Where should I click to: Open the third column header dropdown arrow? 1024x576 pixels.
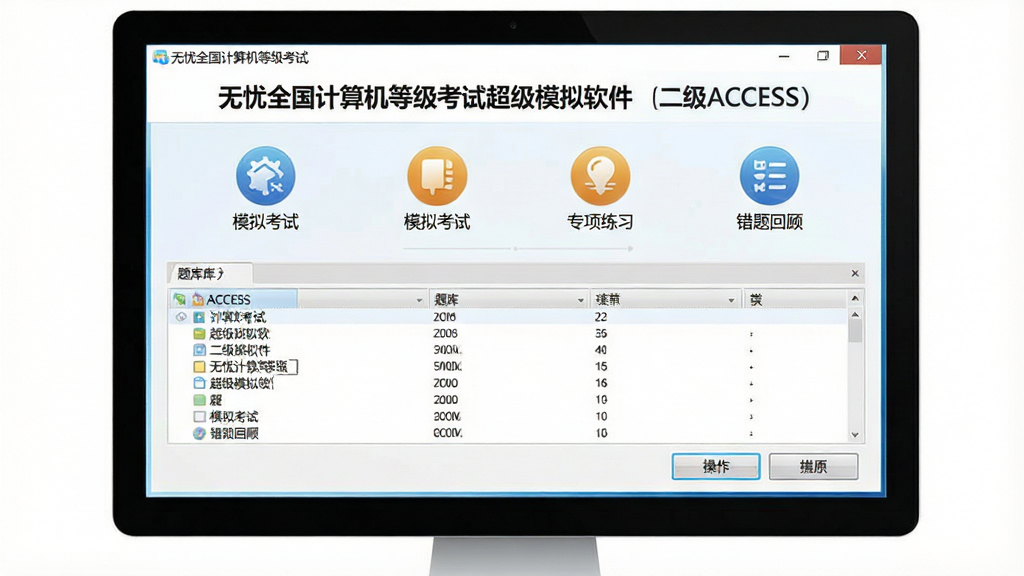(x=731, y=300)
